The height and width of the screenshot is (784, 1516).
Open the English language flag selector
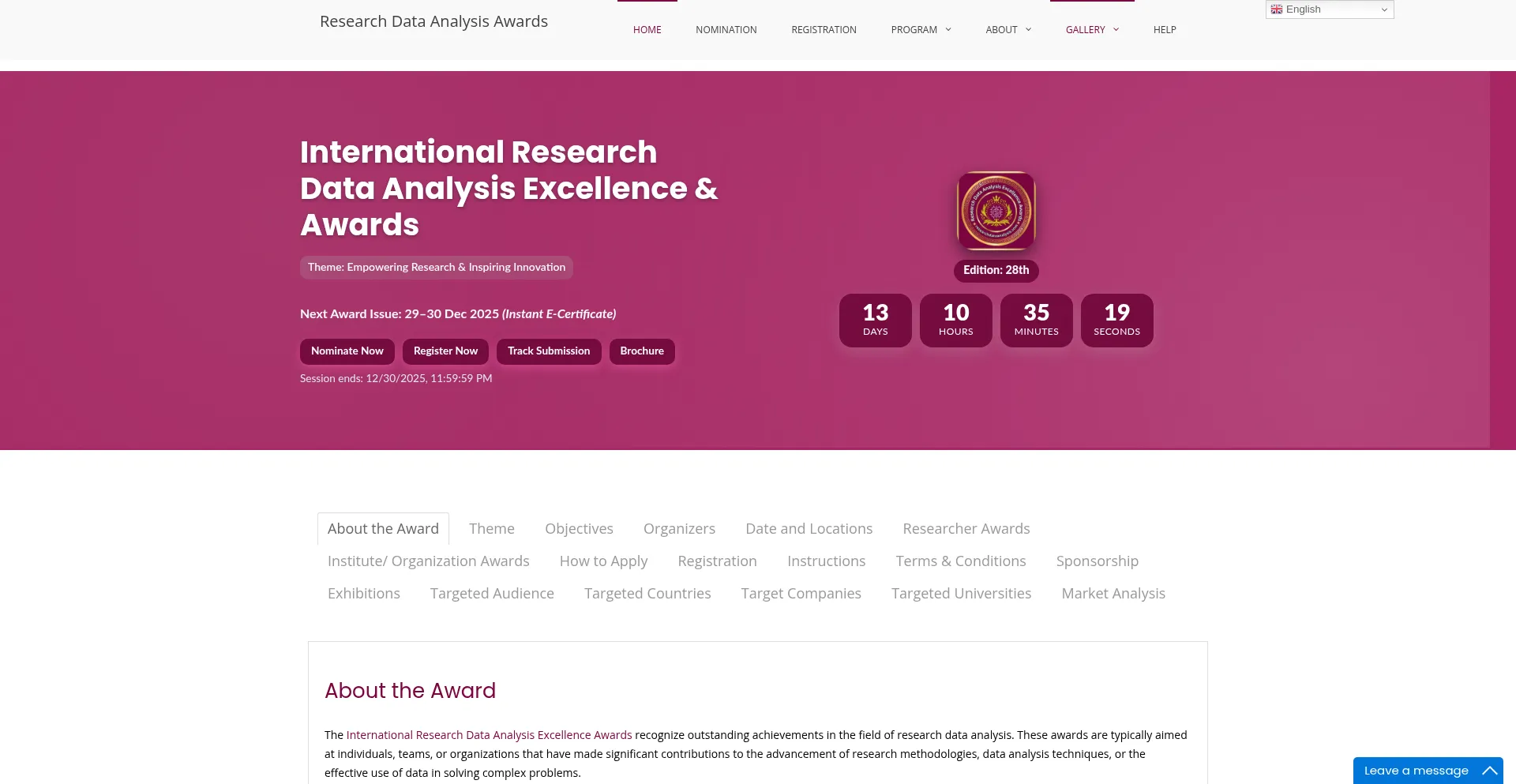[1277, 9]
